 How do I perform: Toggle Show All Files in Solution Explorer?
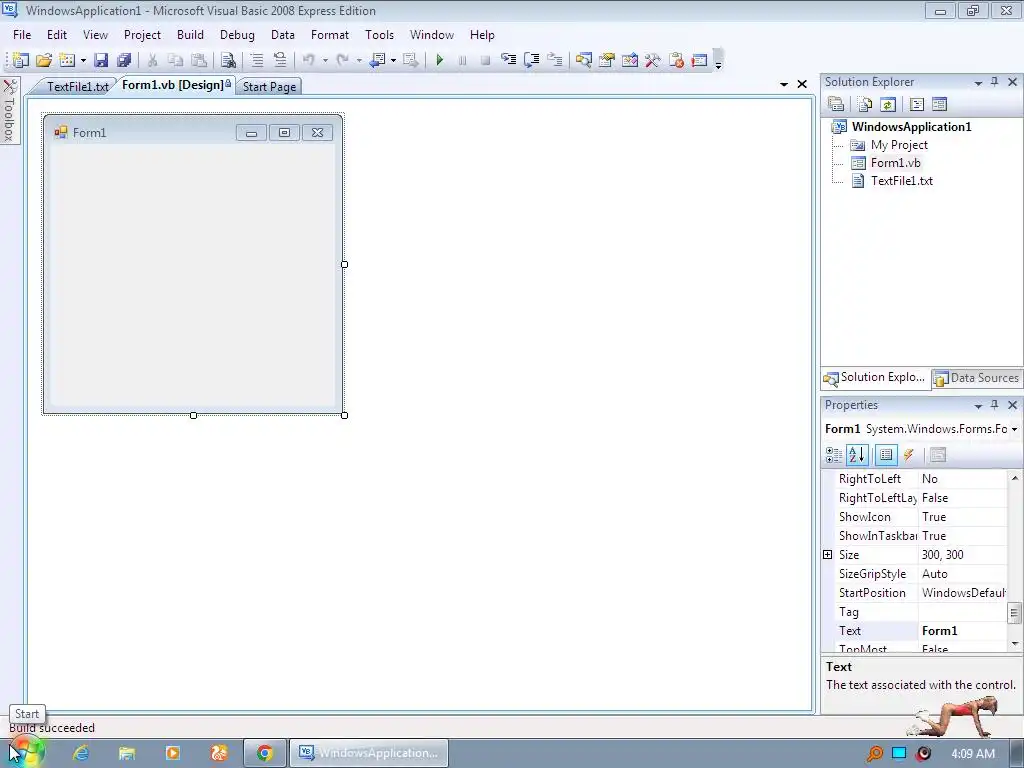(x=865, y=104)
